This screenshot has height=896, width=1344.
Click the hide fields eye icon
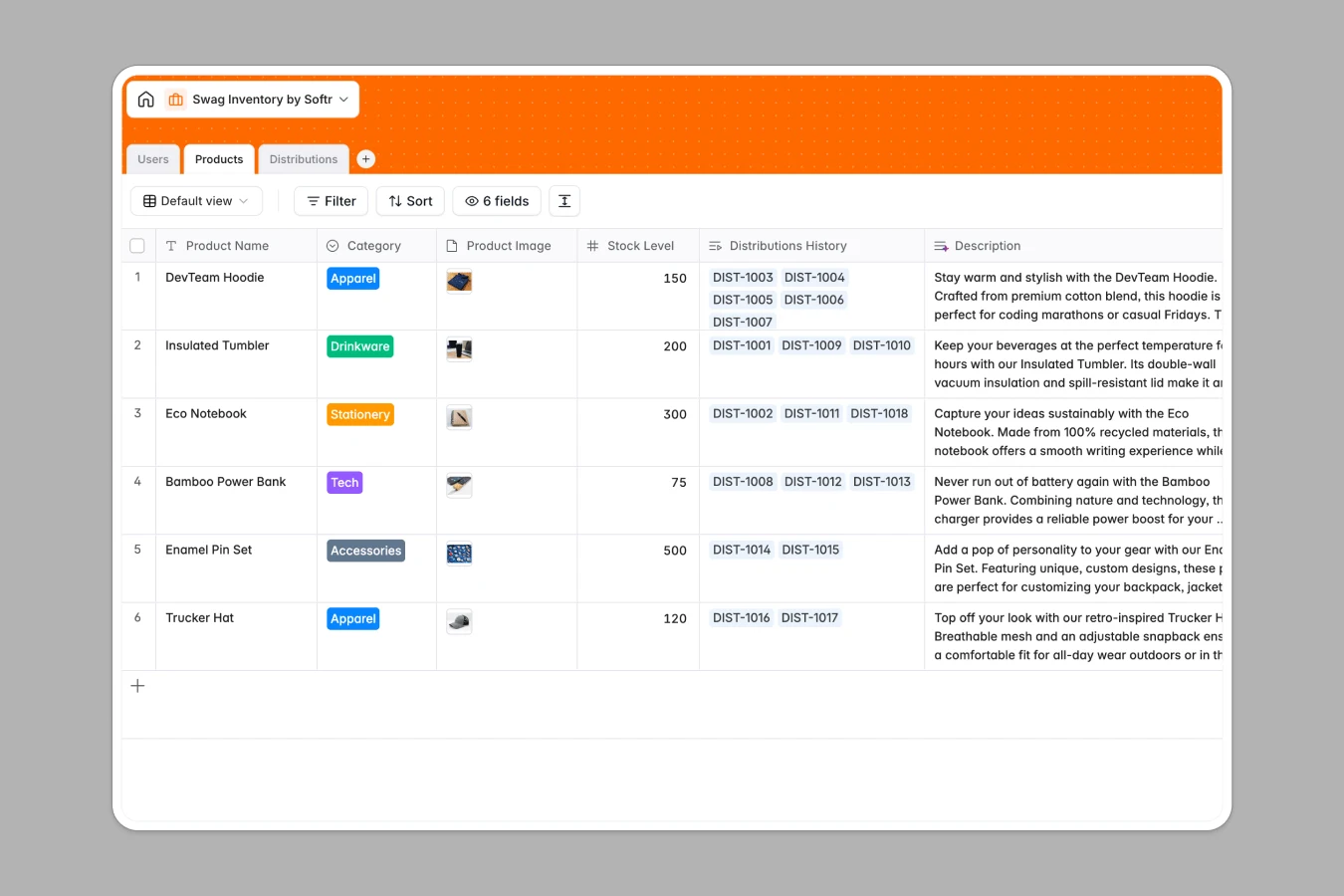[x=472, y=200]
